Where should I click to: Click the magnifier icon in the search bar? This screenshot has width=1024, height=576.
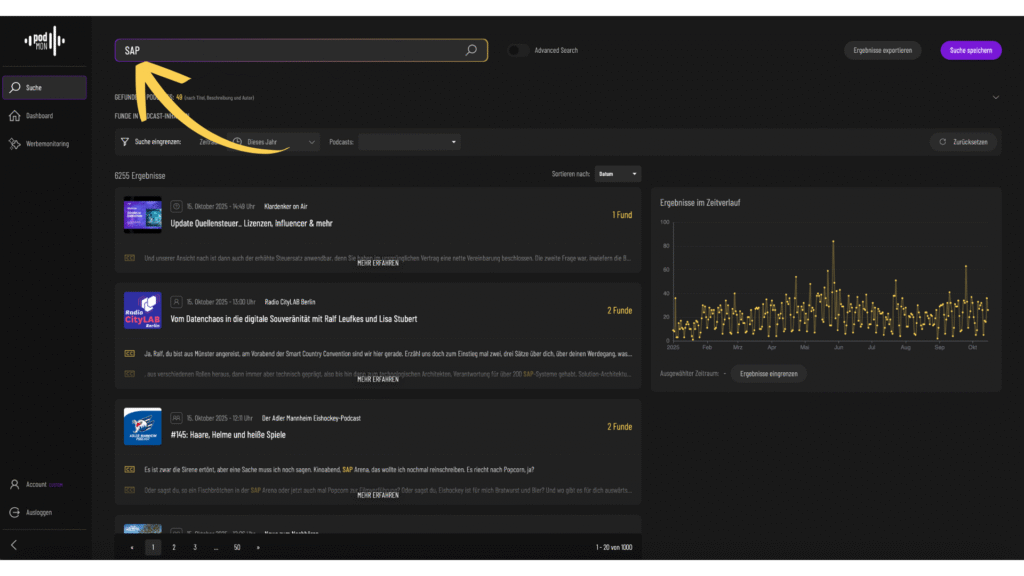point(471,50)
